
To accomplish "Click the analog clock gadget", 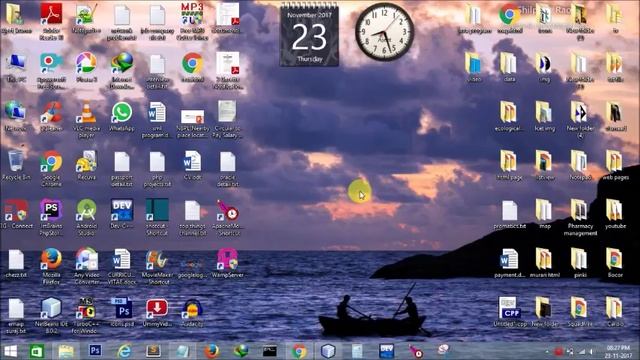I will (384, 32).
